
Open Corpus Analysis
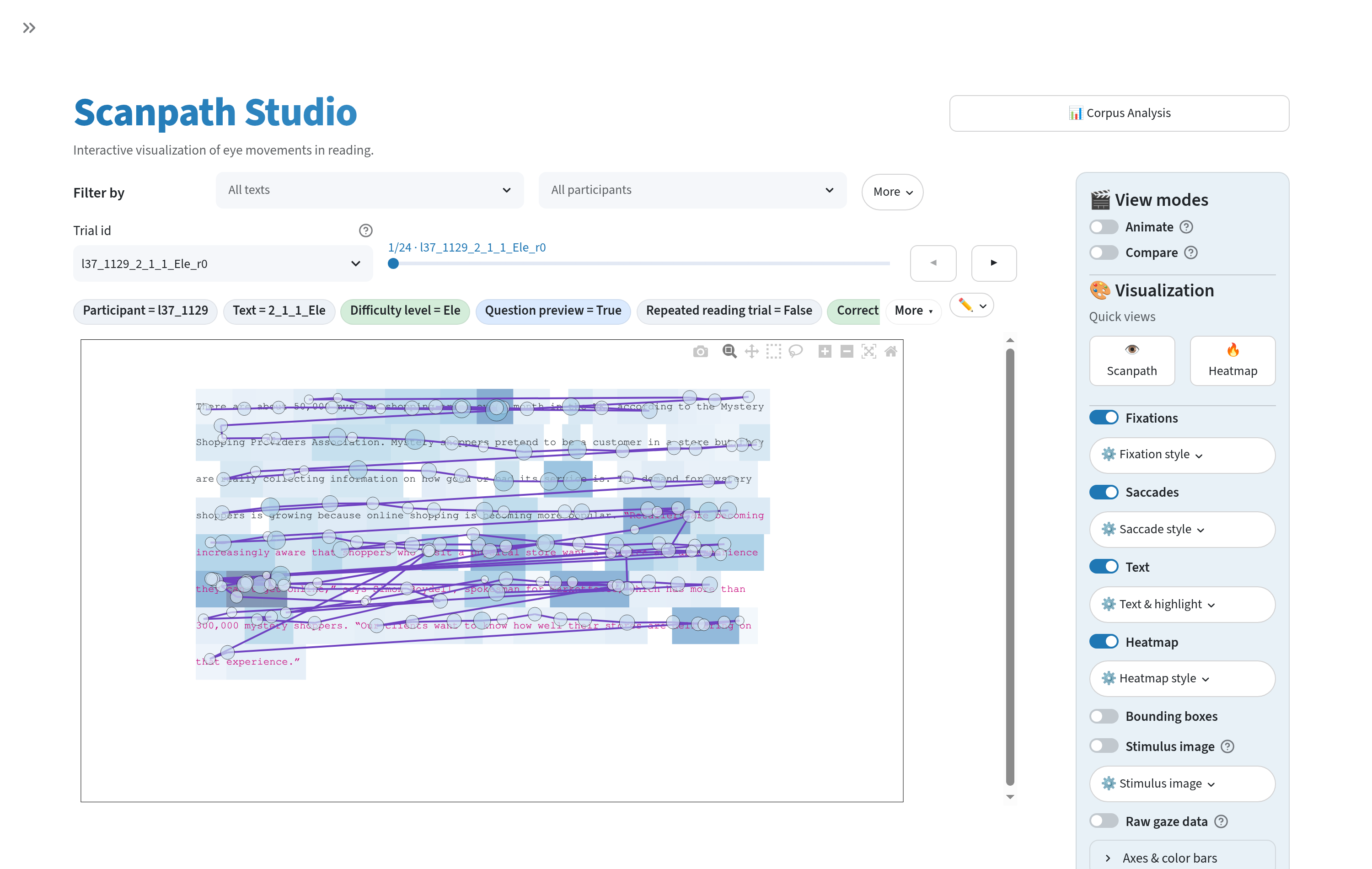[x=1119, y=113]
